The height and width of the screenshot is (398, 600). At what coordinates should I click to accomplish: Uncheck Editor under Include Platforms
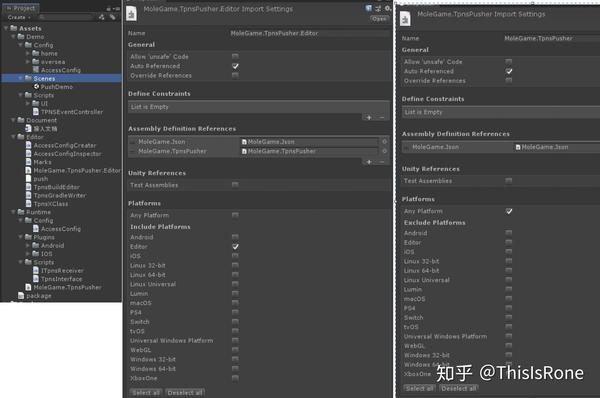[235, 247]
